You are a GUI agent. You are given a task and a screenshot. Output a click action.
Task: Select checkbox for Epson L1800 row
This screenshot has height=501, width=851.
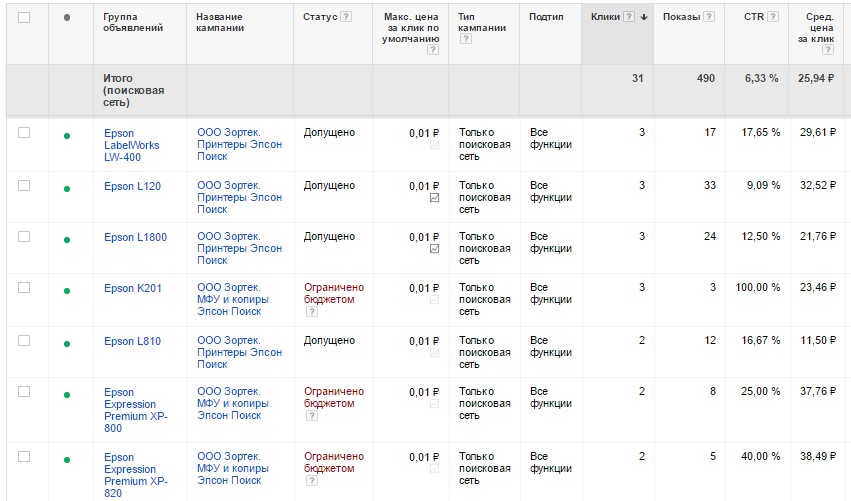(x=24, y=237)
